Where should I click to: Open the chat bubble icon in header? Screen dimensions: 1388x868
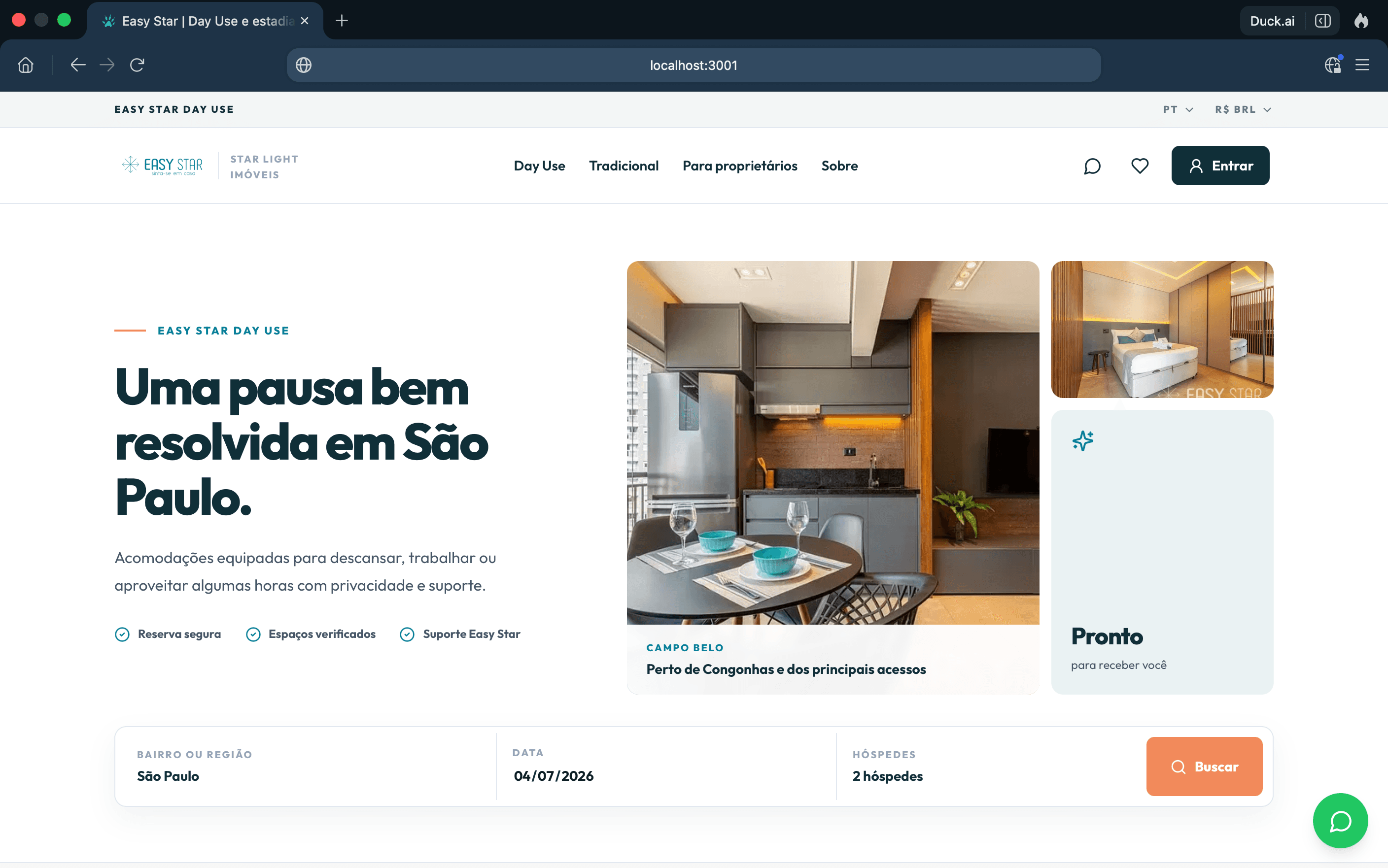(x=1092, y=166)
